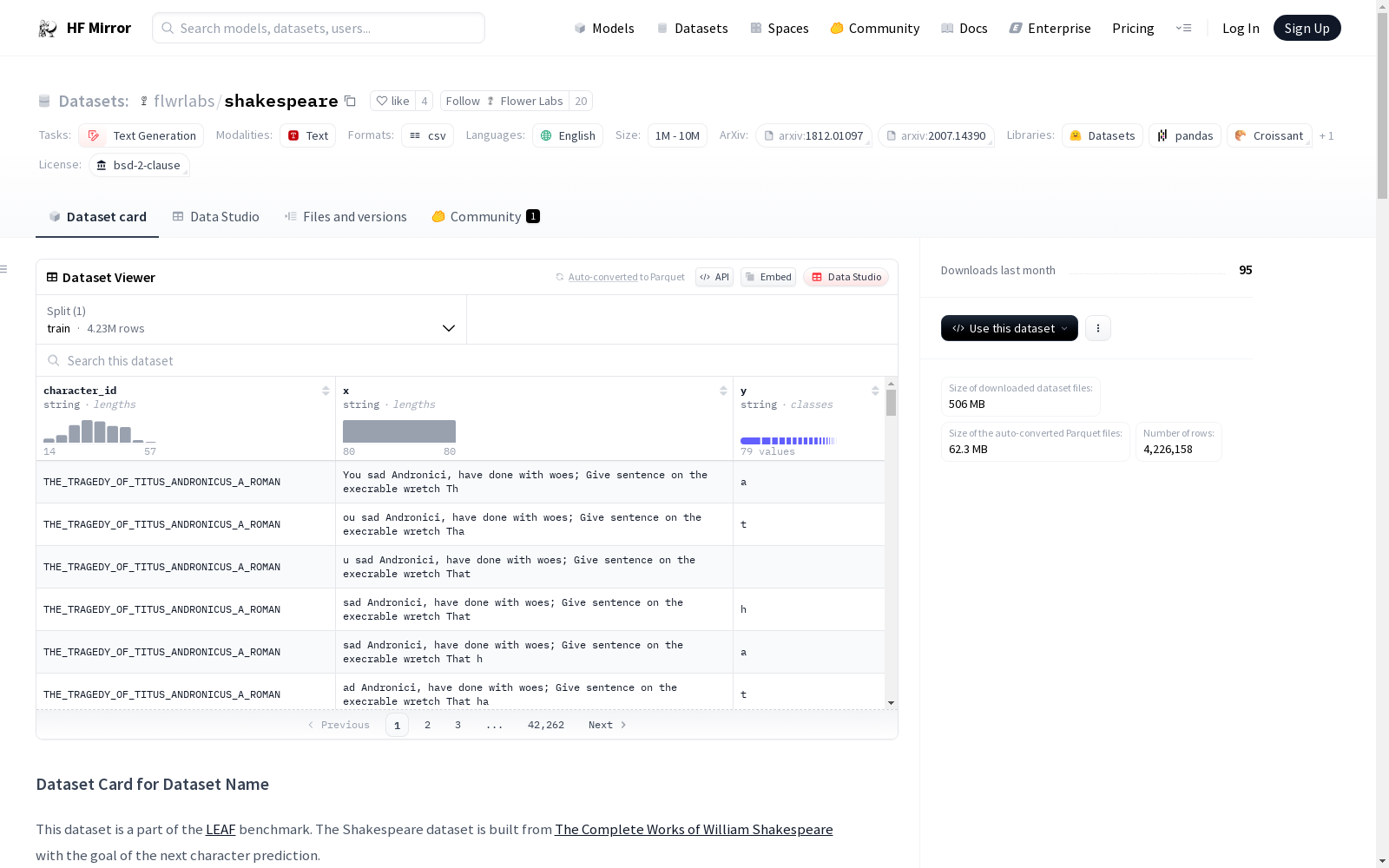This screenshot has width=1389, height=868.
Task: Click the Datasets library tag
Action: point(1103,135)
